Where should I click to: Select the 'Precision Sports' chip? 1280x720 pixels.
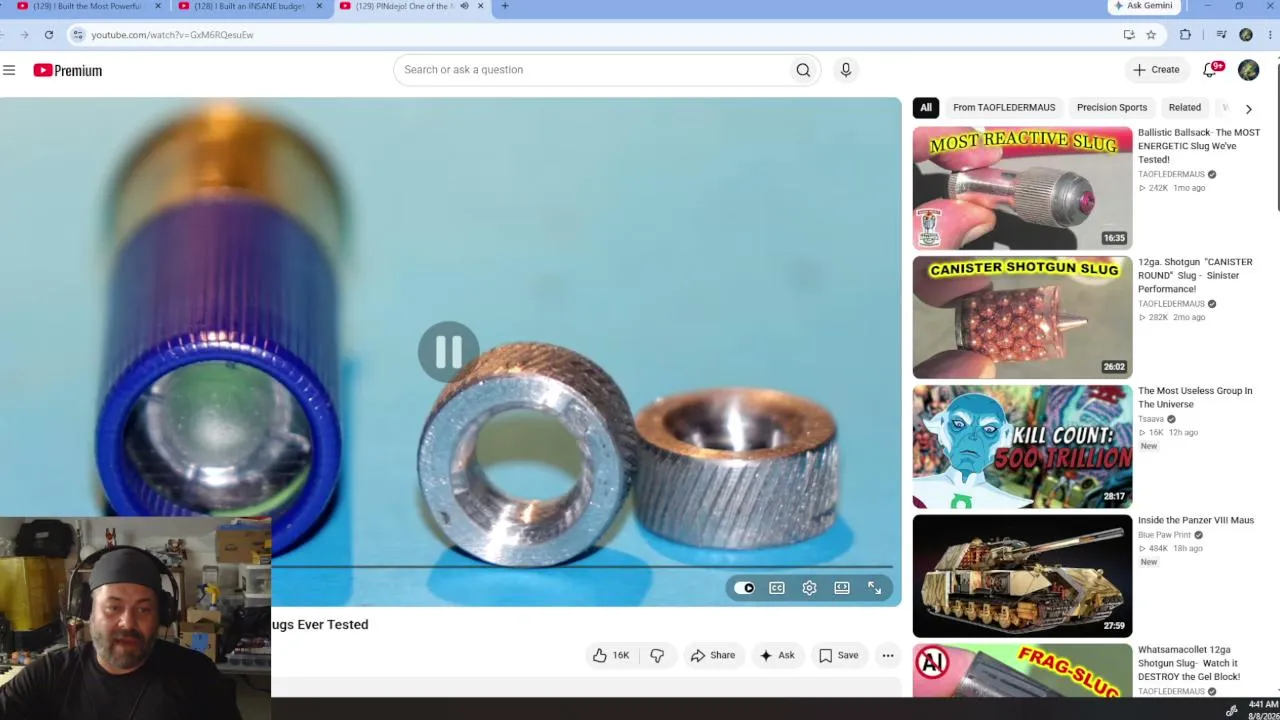tap(1112, 108)
